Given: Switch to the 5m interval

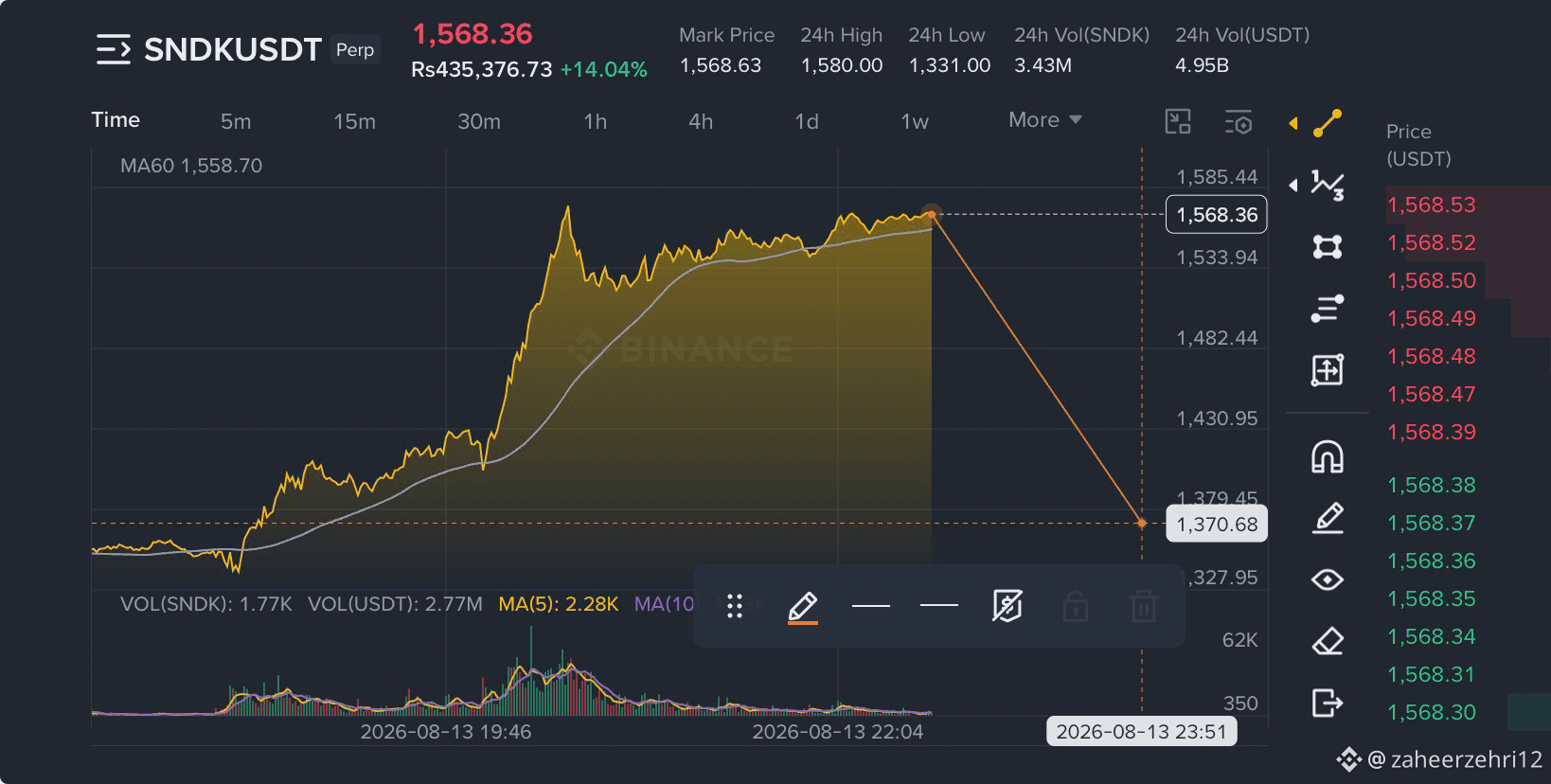Looking at the screenshot, I should coord(236,121).
